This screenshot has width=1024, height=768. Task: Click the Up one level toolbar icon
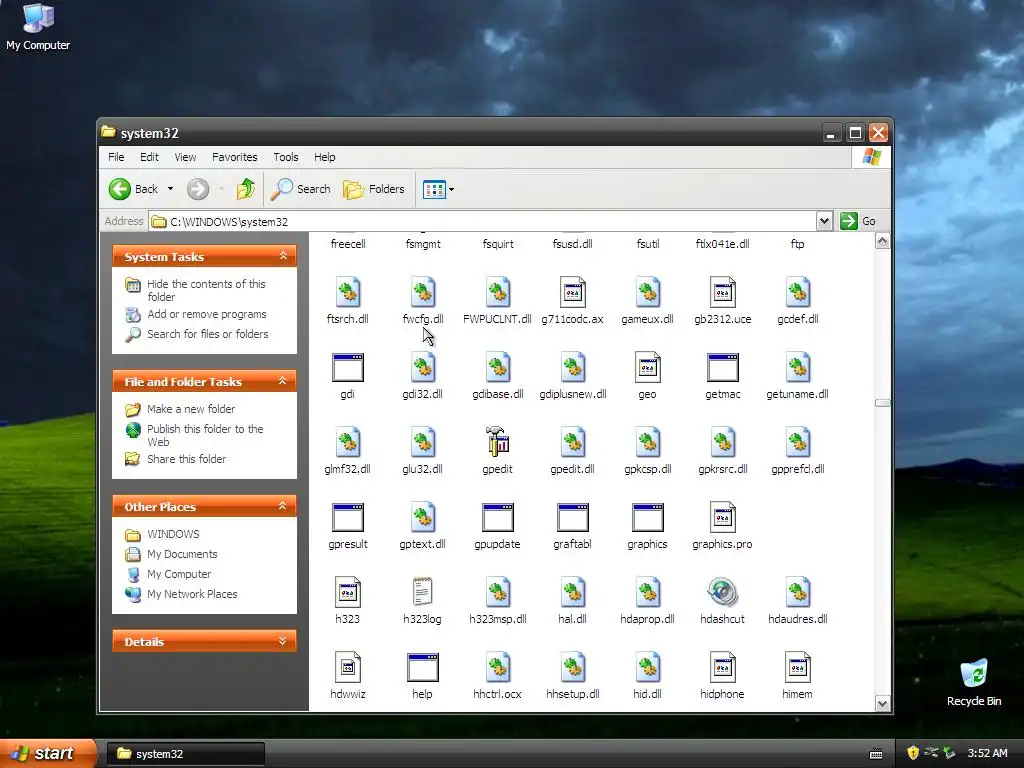pos(246,189)
